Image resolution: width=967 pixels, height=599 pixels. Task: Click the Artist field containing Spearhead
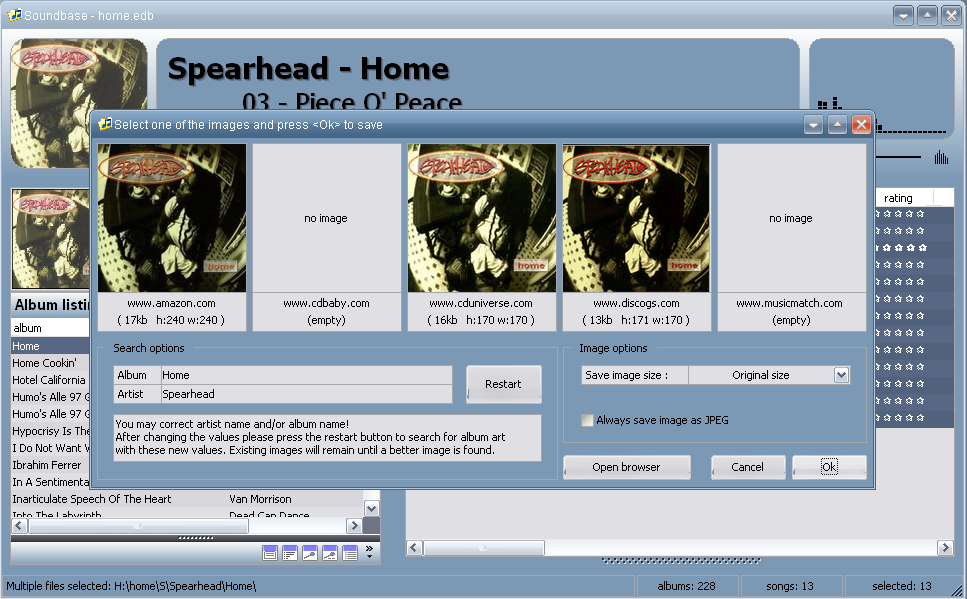tap(306, 394)
